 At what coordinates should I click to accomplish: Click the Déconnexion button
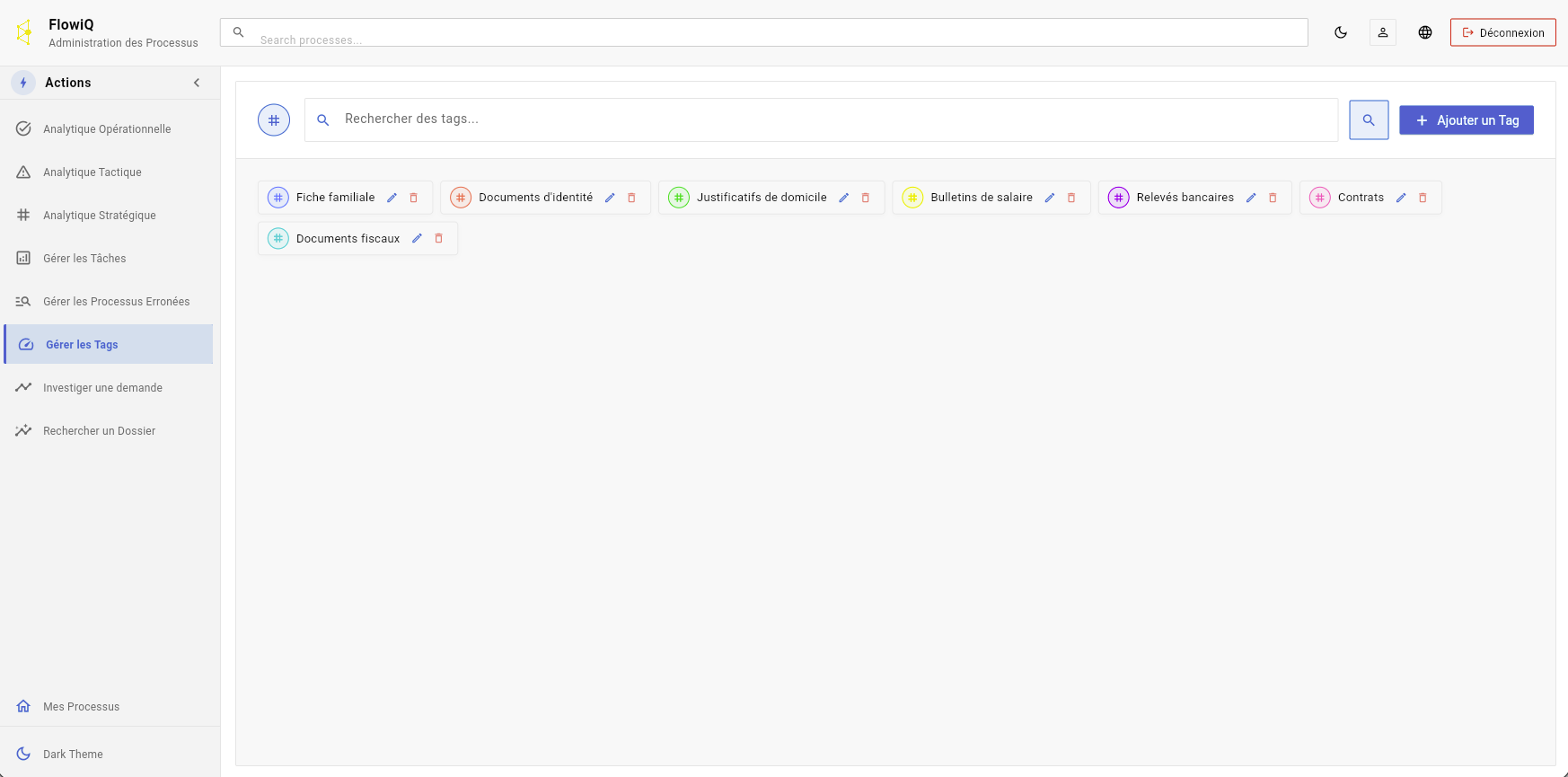(1502, 32)
